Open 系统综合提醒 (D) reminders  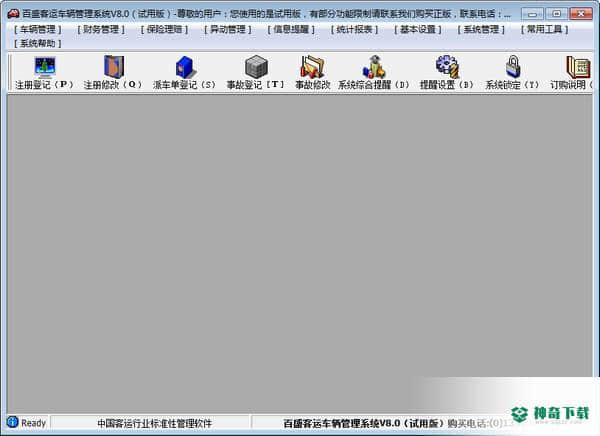[374, 73]
